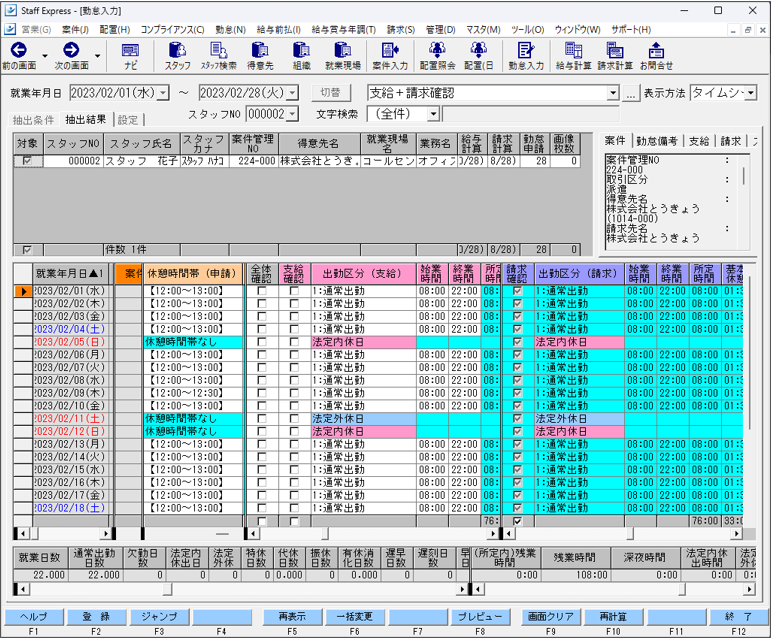The width and height of the screenshot is (771, 638).
Task: Click the 支給 grid horizontal scrollbar thumb
Action: (x=325, y=533)
